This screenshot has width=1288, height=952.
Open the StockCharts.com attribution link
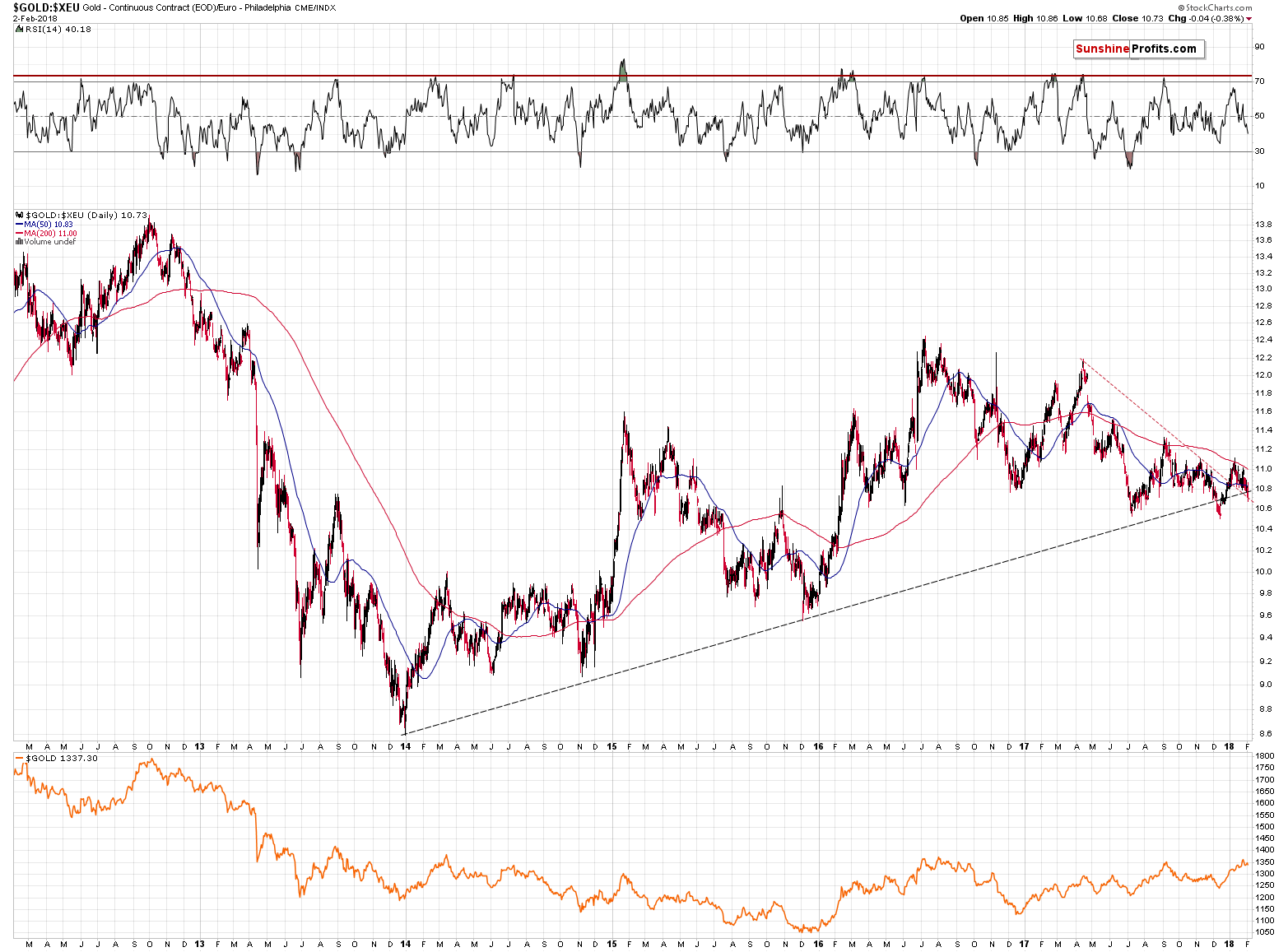[x=1219, y=7]
